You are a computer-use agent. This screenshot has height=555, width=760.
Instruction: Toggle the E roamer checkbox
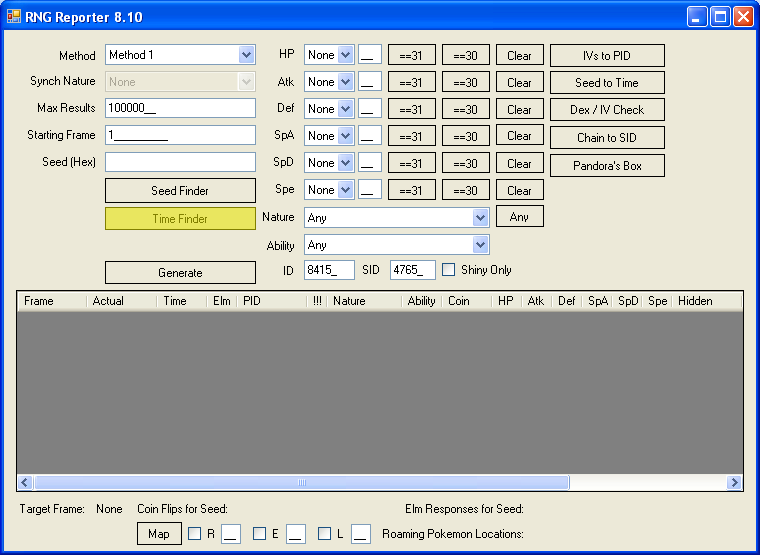tap(260, 534)
